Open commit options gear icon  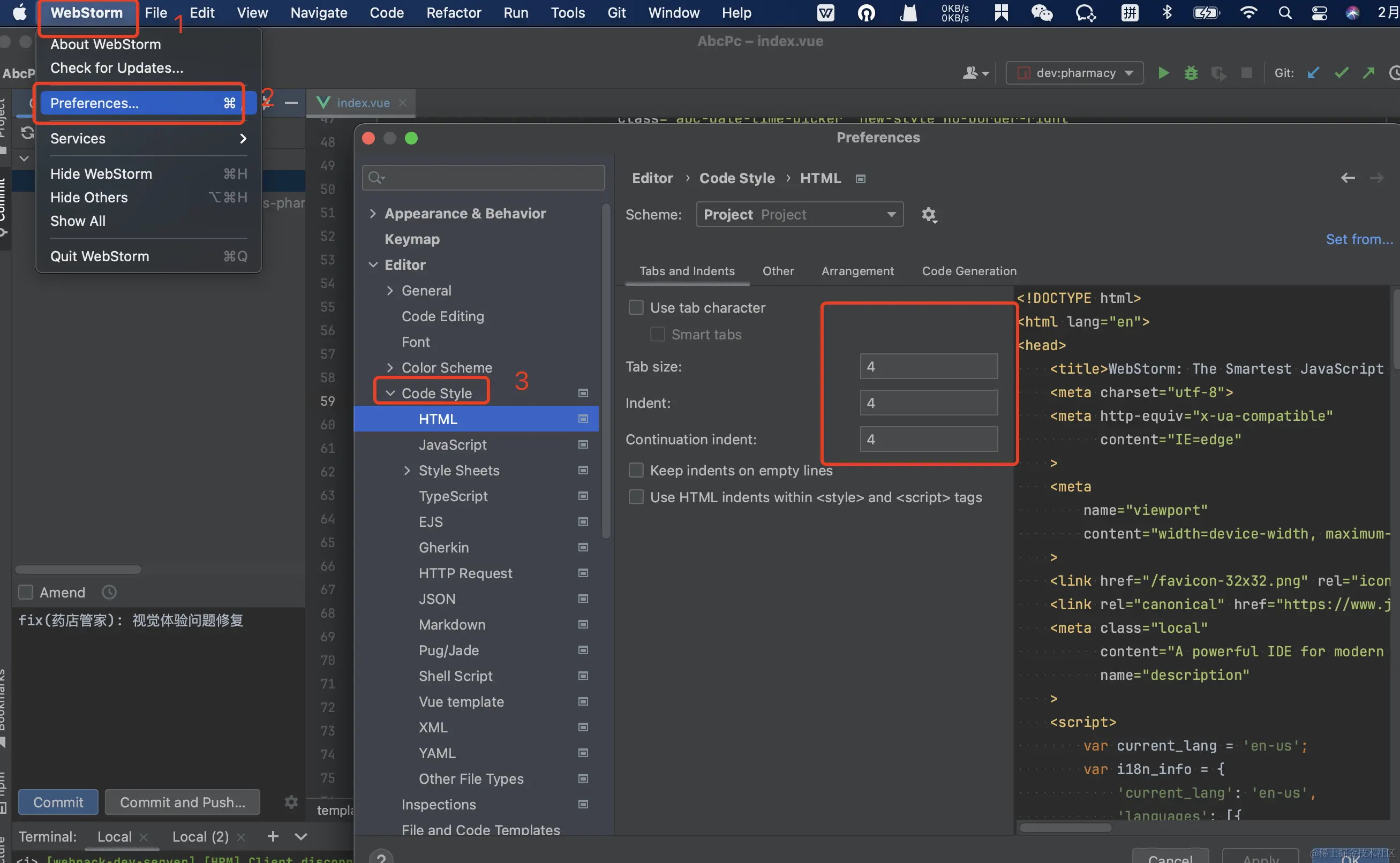click(x=291, y=802)
